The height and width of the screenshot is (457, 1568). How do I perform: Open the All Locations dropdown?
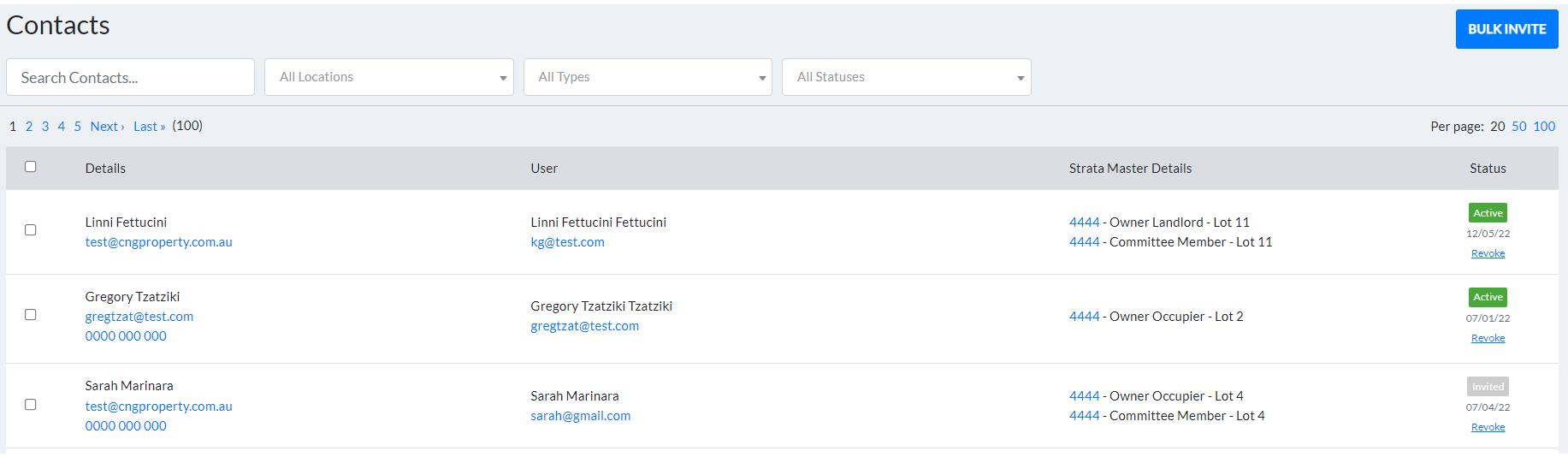pyautogui.click(x=389, y=77)
